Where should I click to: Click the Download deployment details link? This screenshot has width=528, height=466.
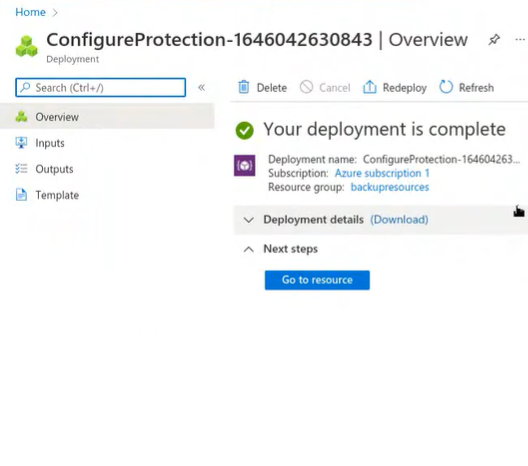tap(399, 220)
